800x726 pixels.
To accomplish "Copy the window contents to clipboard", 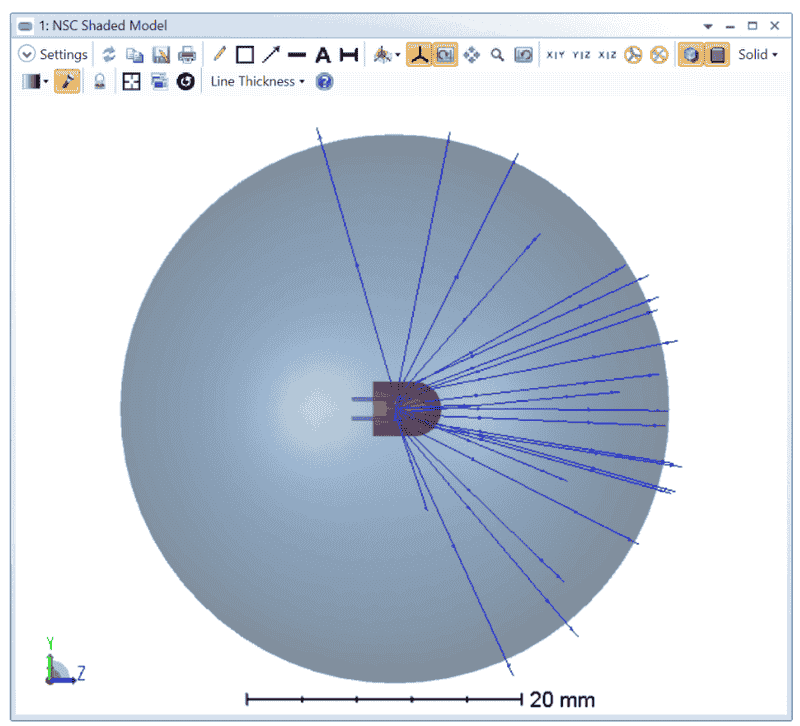I will [135, 55].
